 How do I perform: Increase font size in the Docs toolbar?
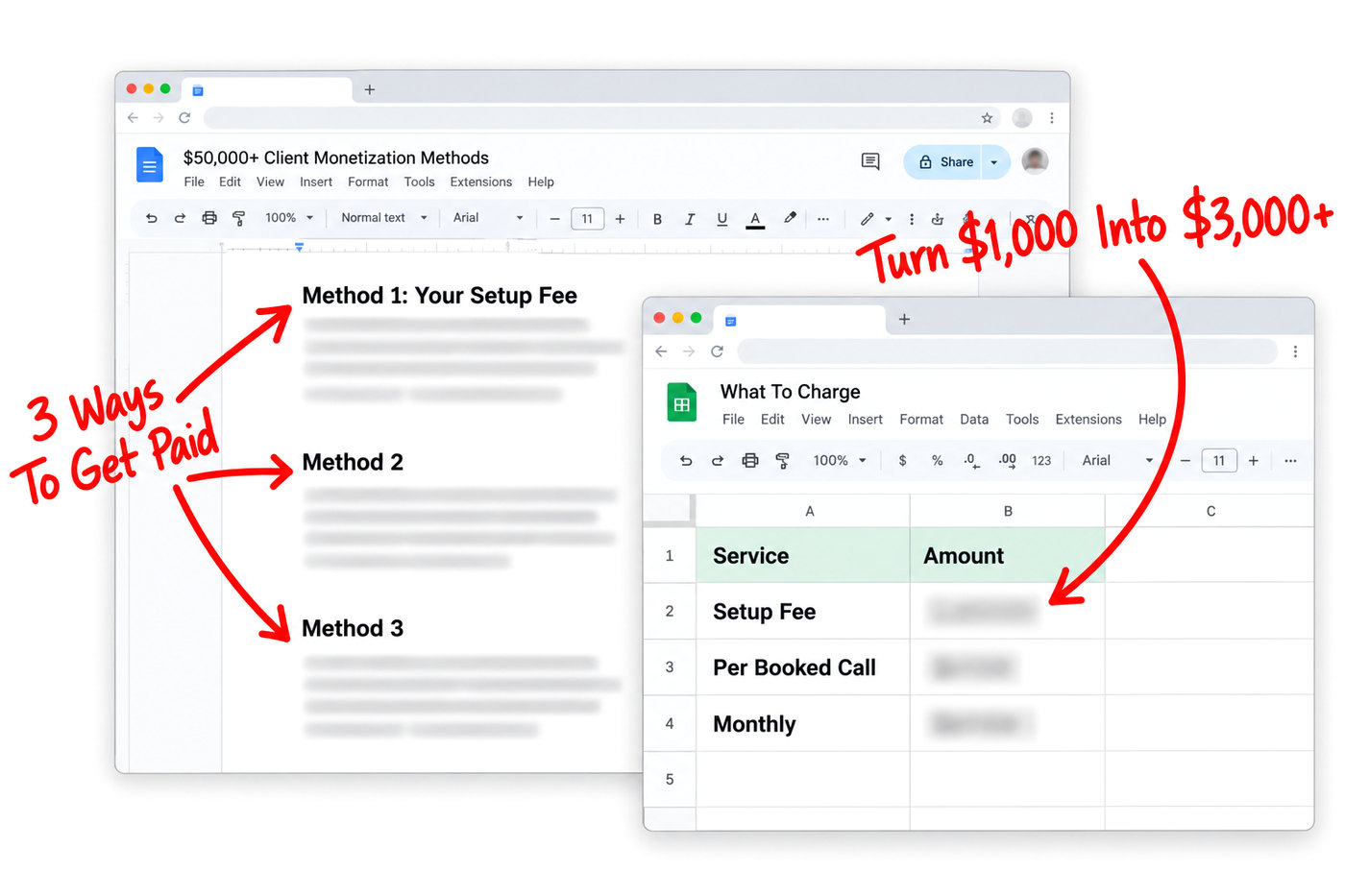pos(620,219)
